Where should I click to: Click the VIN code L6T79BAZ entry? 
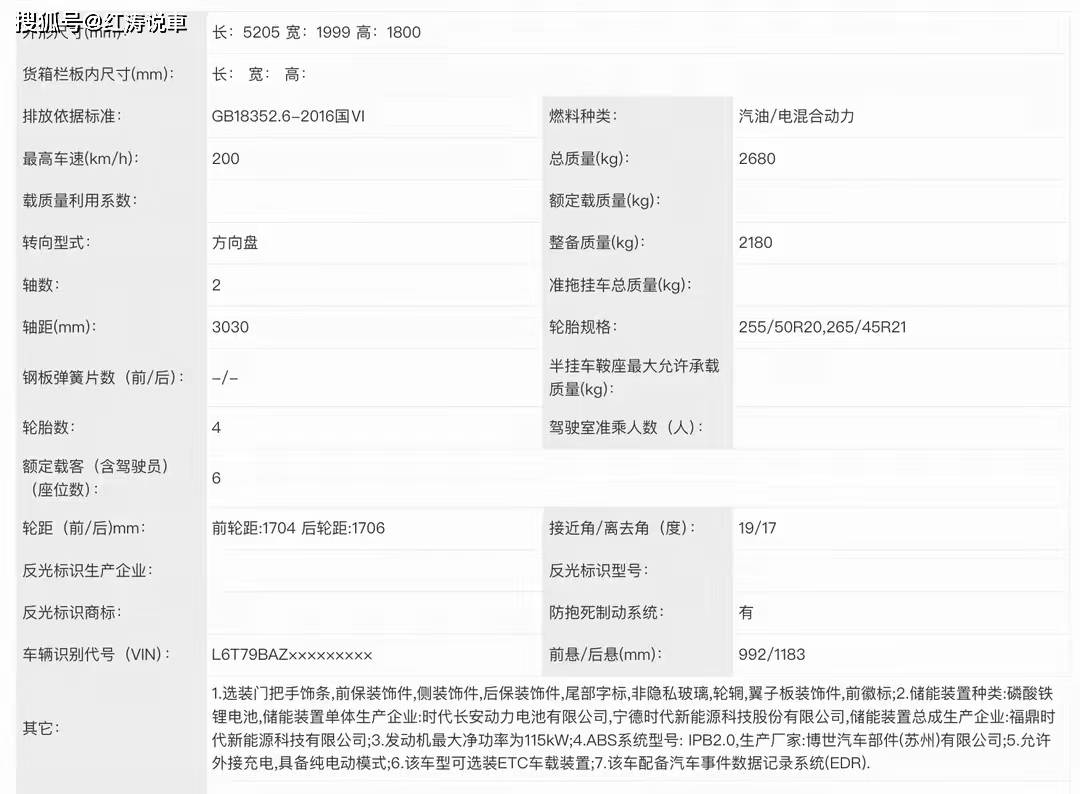[290, 655]
